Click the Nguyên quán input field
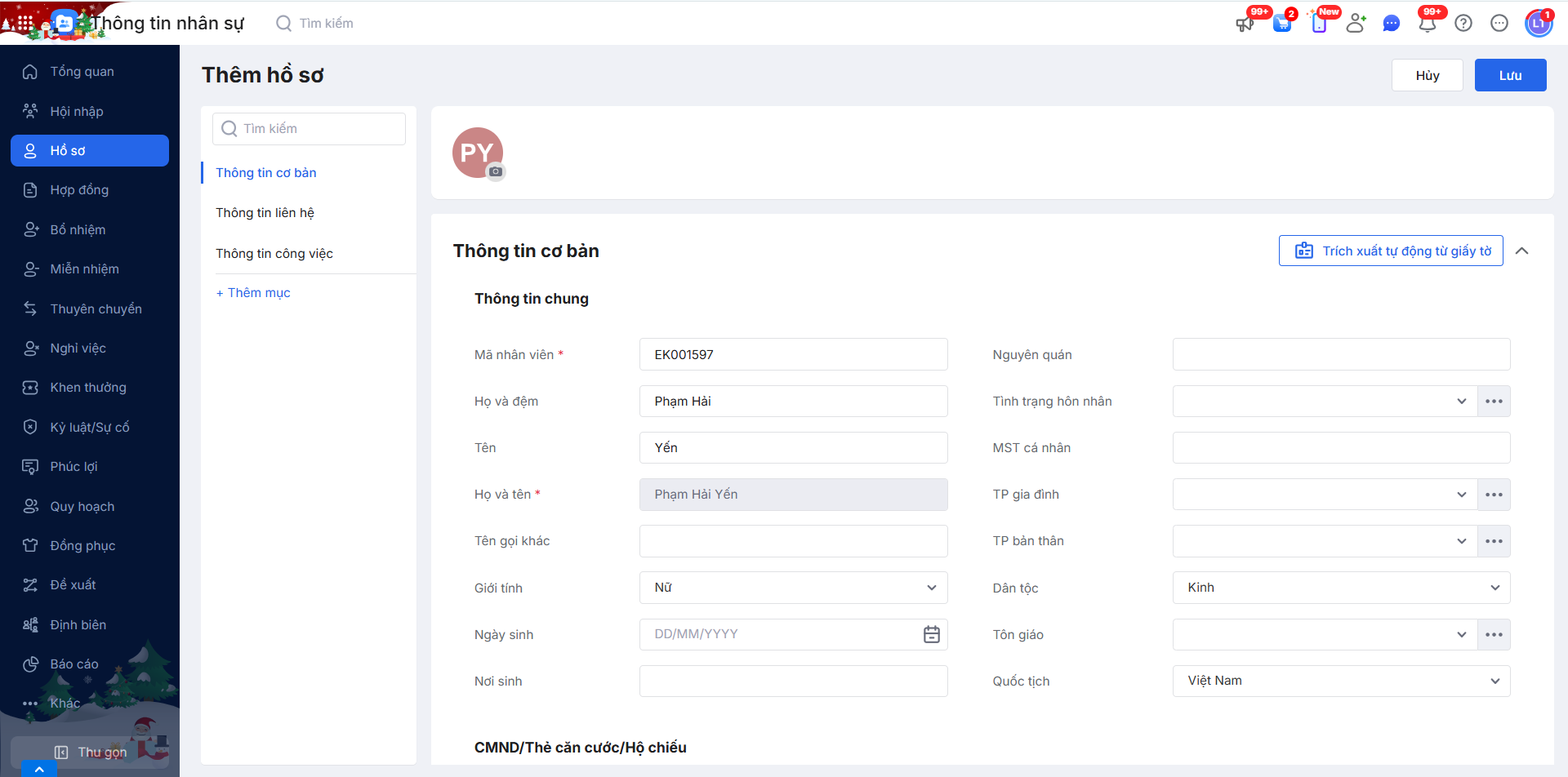Viewport: 1568px width, 777px height. [1341, 354]
